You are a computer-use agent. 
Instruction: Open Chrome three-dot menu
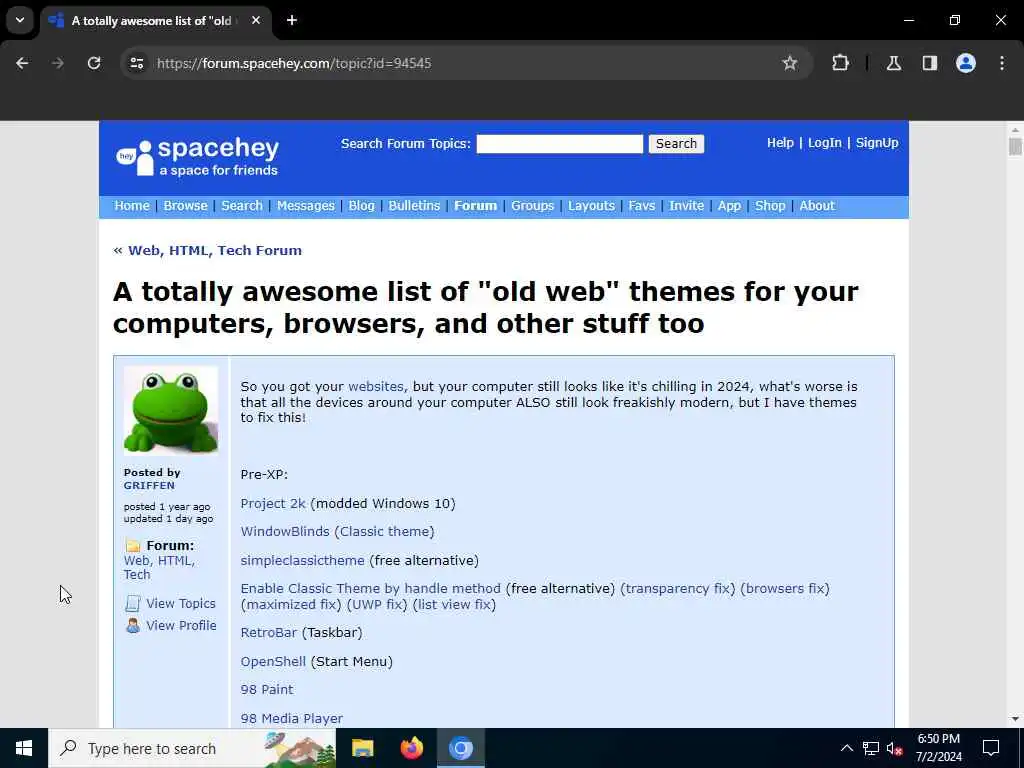pos(1002,63)
